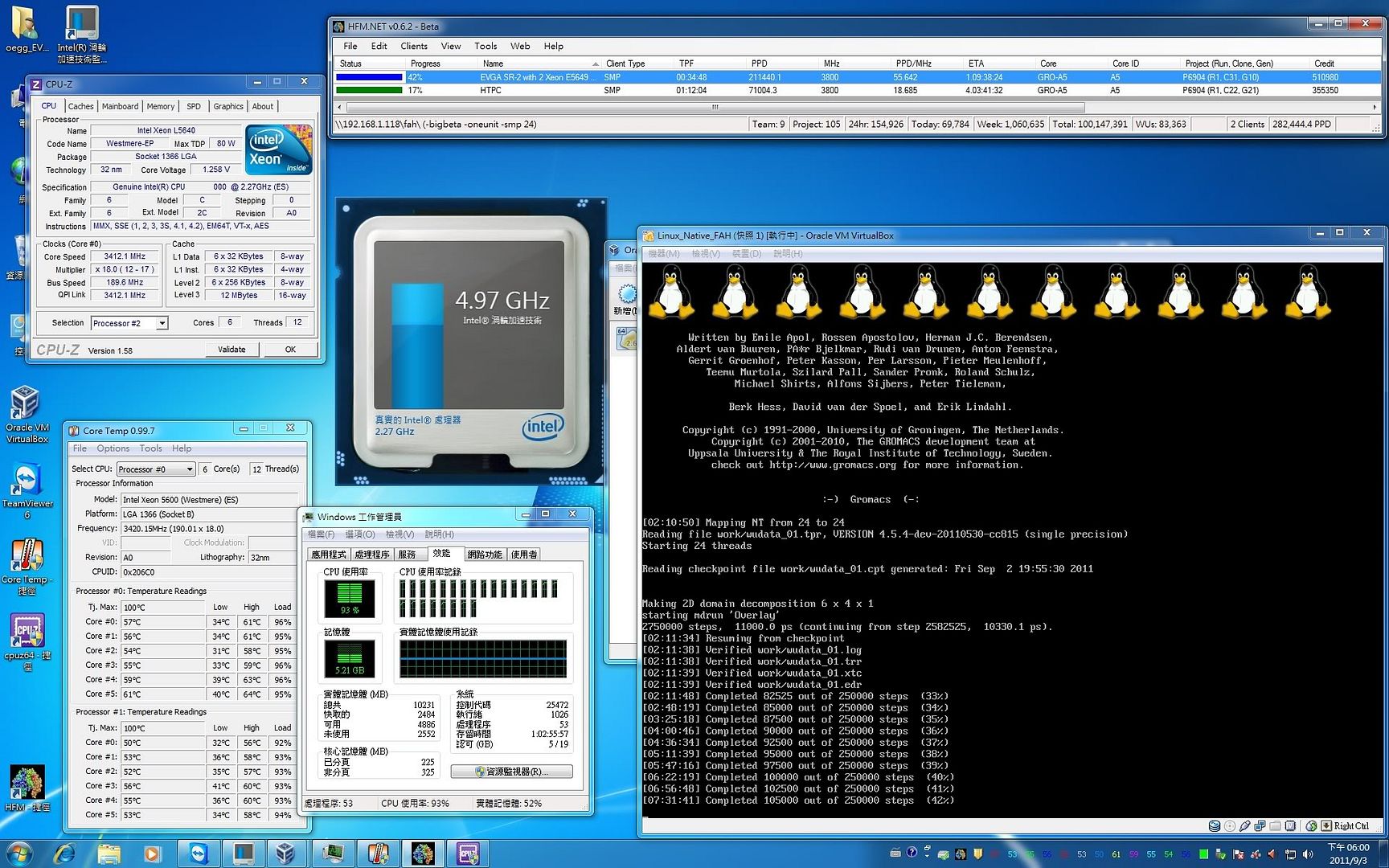Switch to 處理序 tab in Task Manager

(371, 555)
